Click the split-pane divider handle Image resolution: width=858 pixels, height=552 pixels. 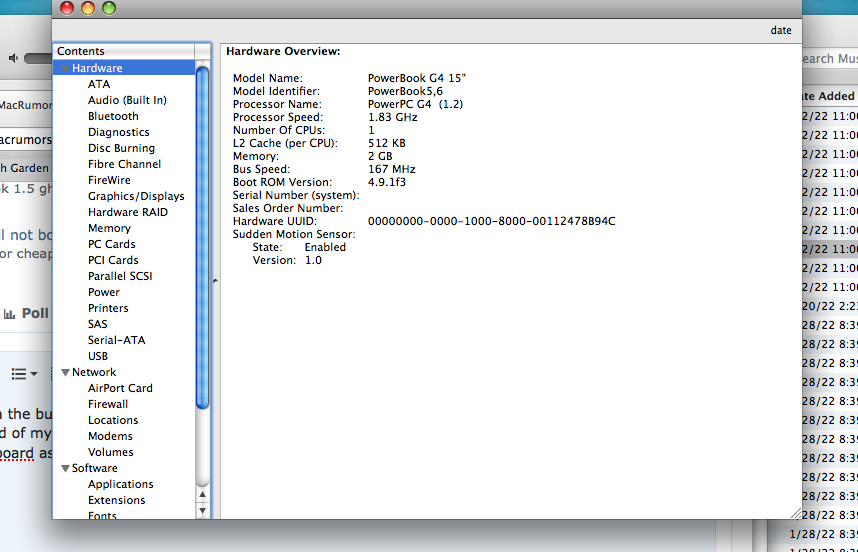point(215,281)
